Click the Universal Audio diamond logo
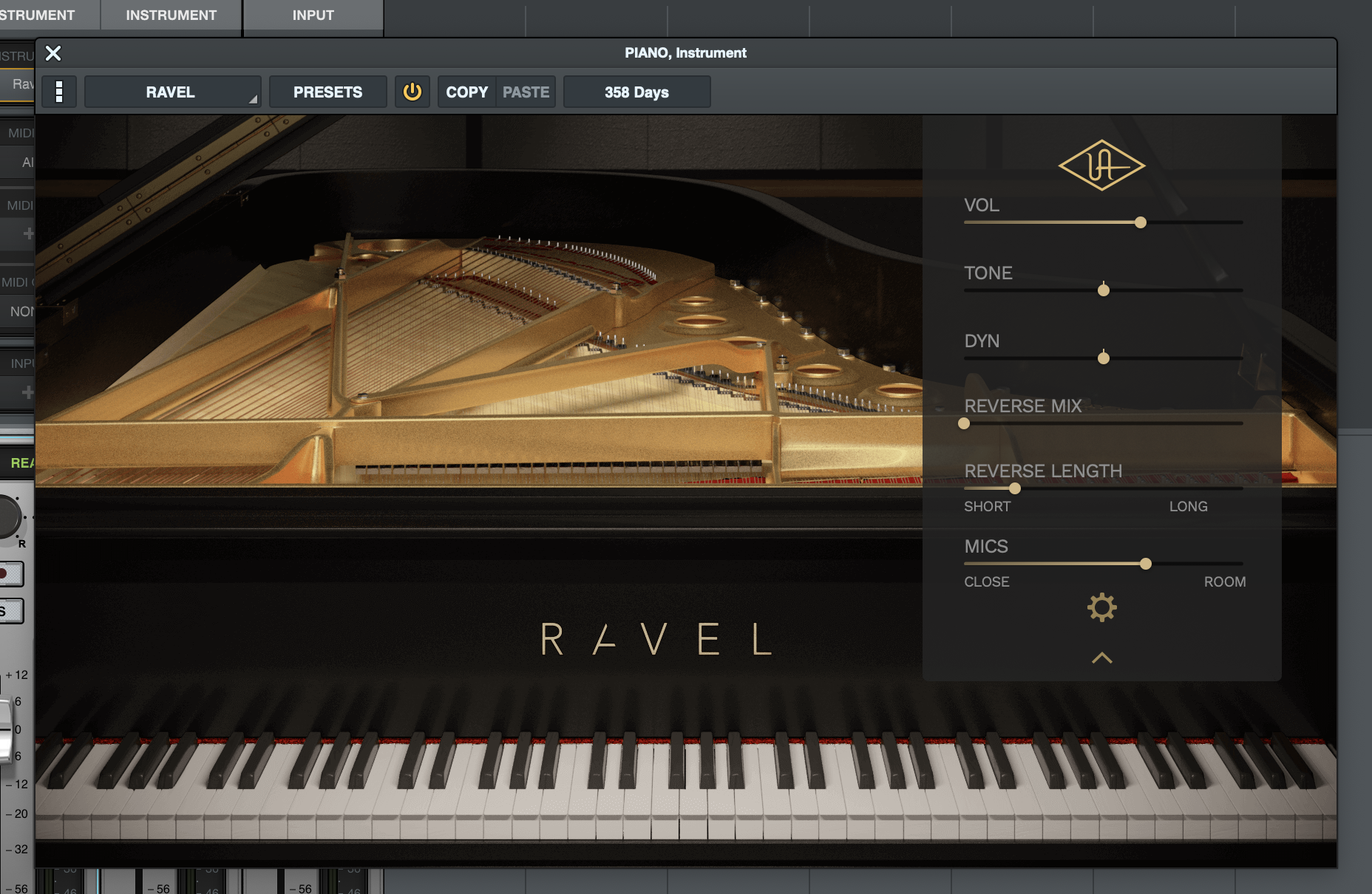This screenshot has height=894, width=1372. 1101,165
